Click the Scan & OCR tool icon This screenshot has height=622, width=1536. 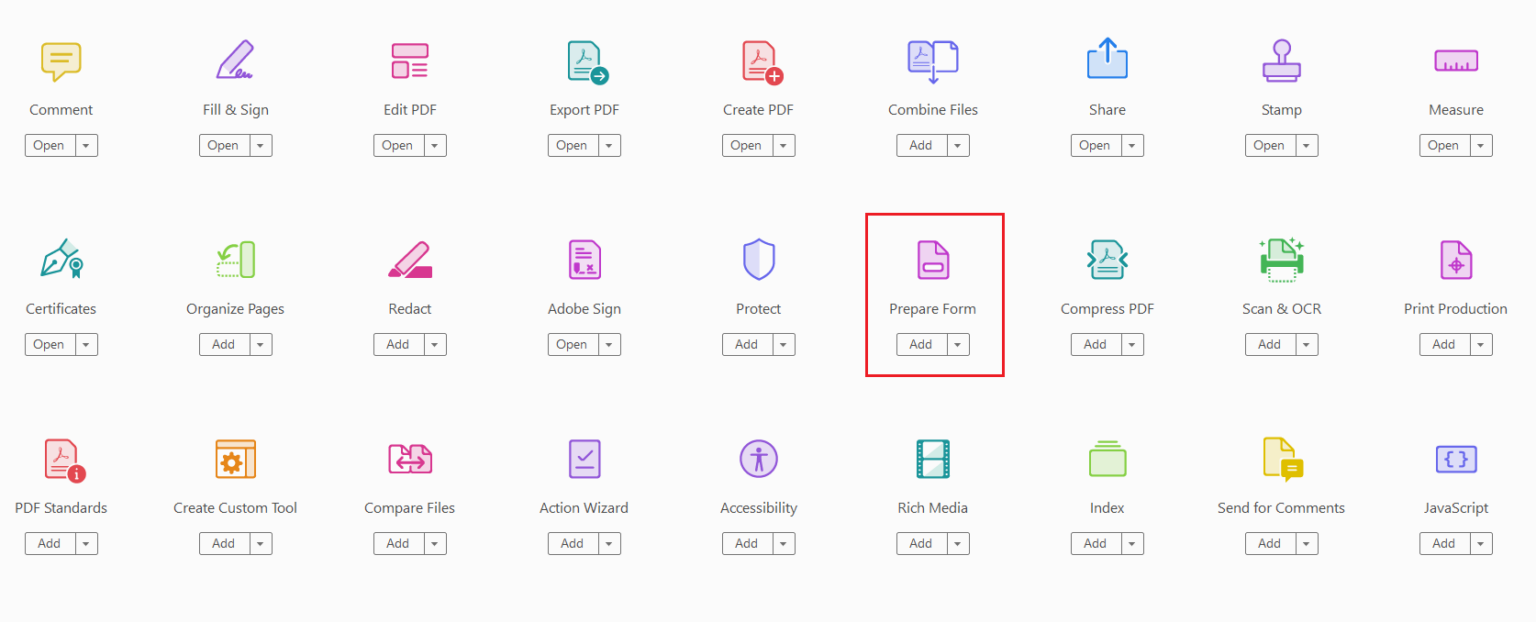pyautogui.click(x=1281, y=259)
